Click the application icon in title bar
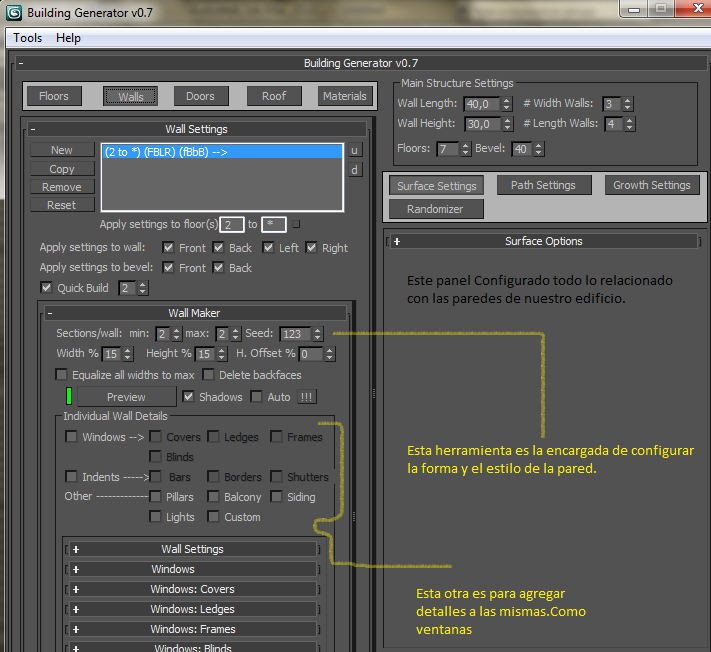 13,12
